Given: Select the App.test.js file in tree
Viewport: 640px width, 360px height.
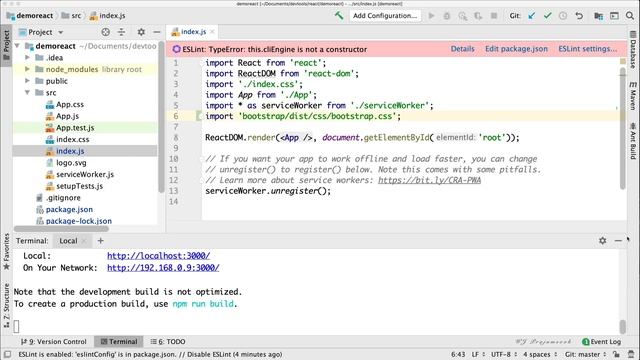Looking at the screenshot, I should (x=75, y=127).
